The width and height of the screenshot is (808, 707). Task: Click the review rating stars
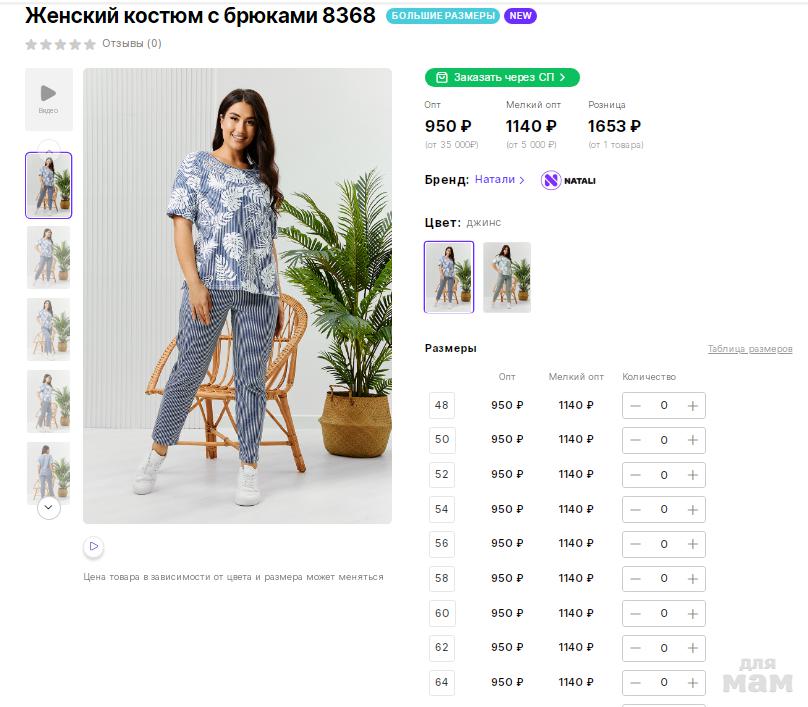pos(60,44)
